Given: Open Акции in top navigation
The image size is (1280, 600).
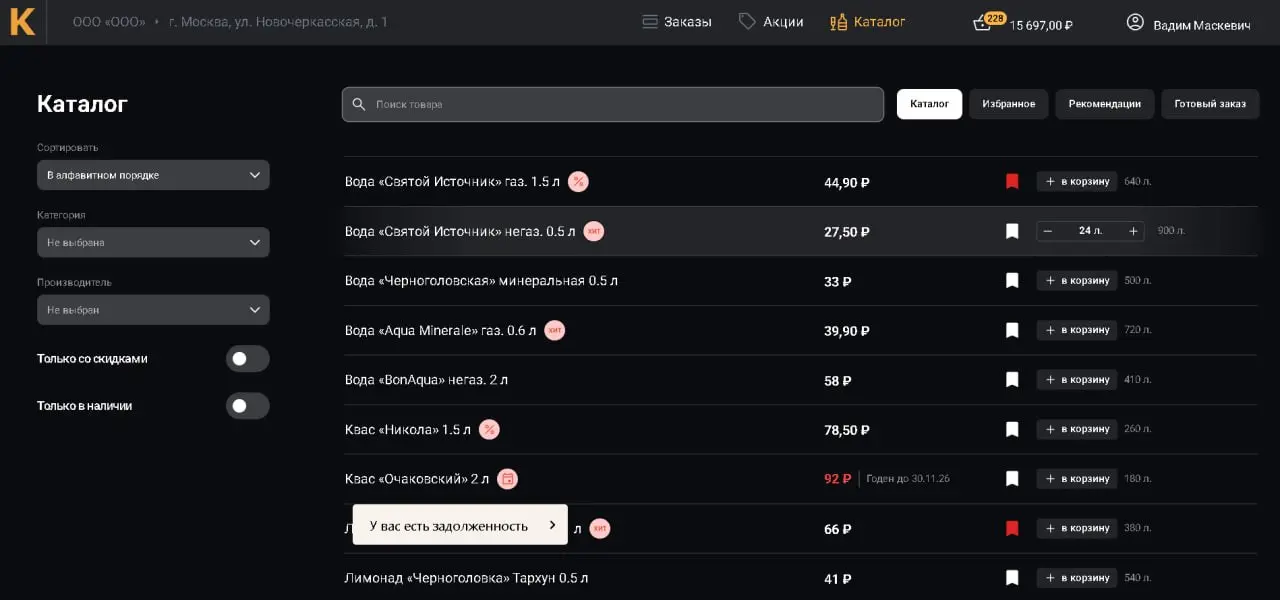Looking at the screenshot, I should (x=771, y=22).
